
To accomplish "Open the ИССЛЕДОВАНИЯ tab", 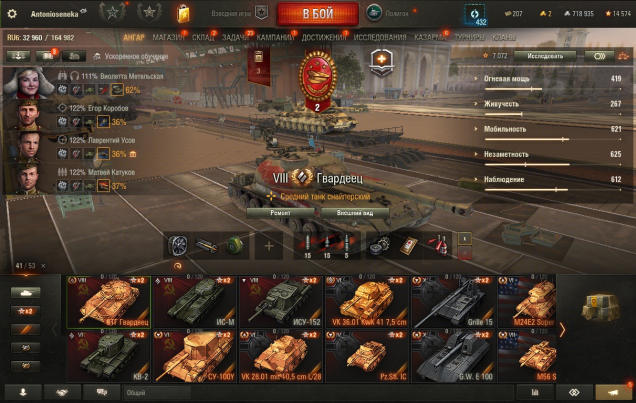I will 380,37.
